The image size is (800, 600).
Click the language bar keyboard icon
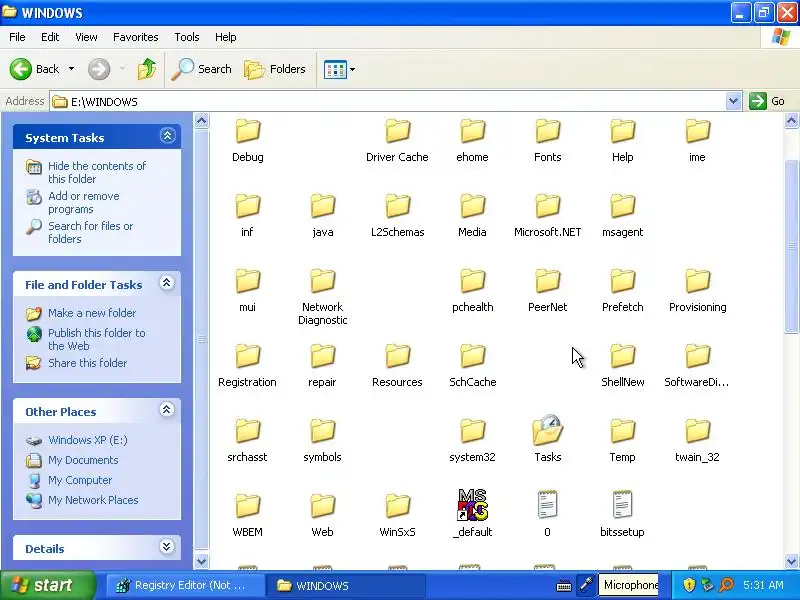[x=564, y=585]
